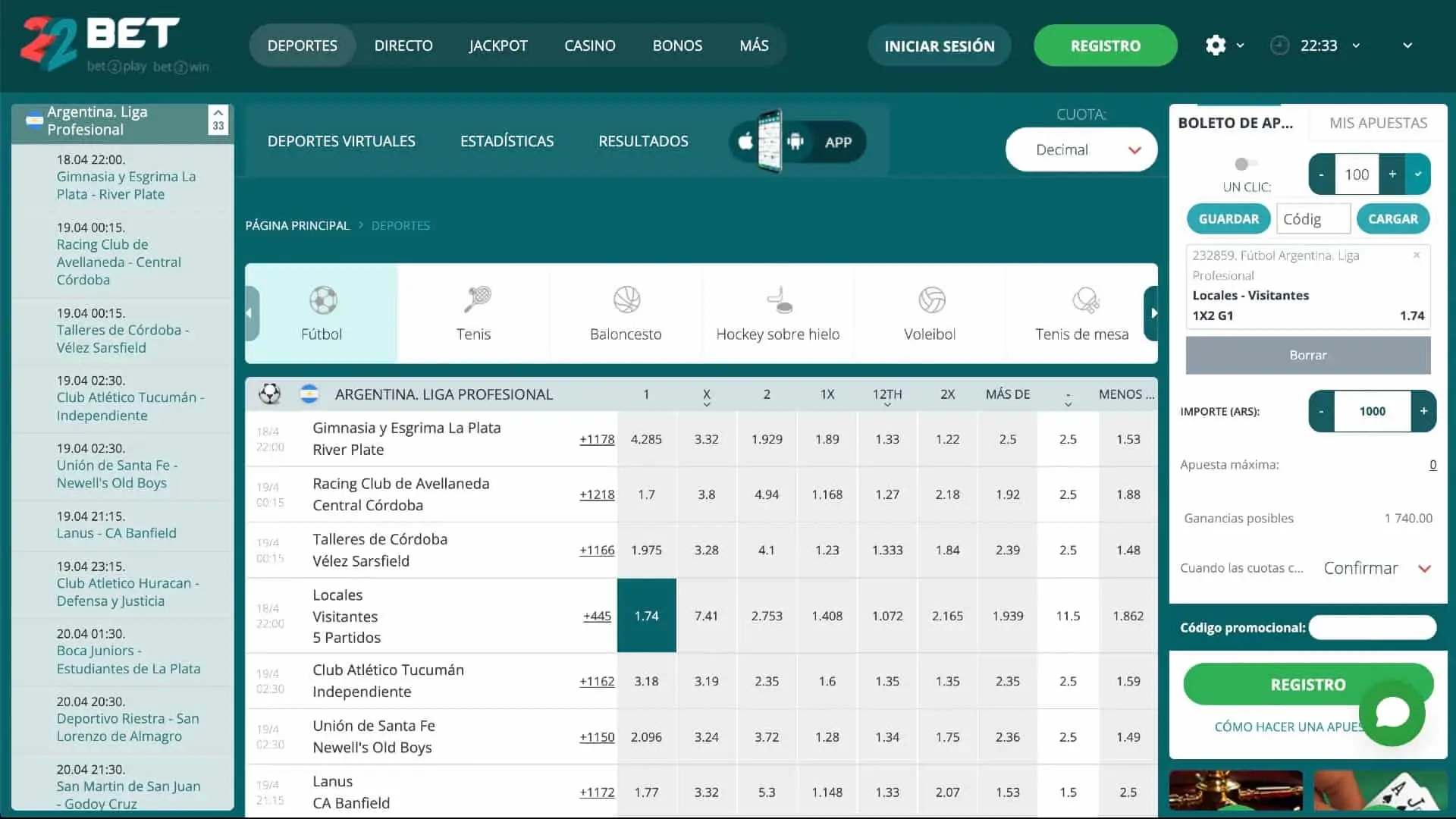The width and height of the screenshot is (1456, 819).
Task: Open the playing cards thumbnail at bottom
Action: tap(1380, 791)
